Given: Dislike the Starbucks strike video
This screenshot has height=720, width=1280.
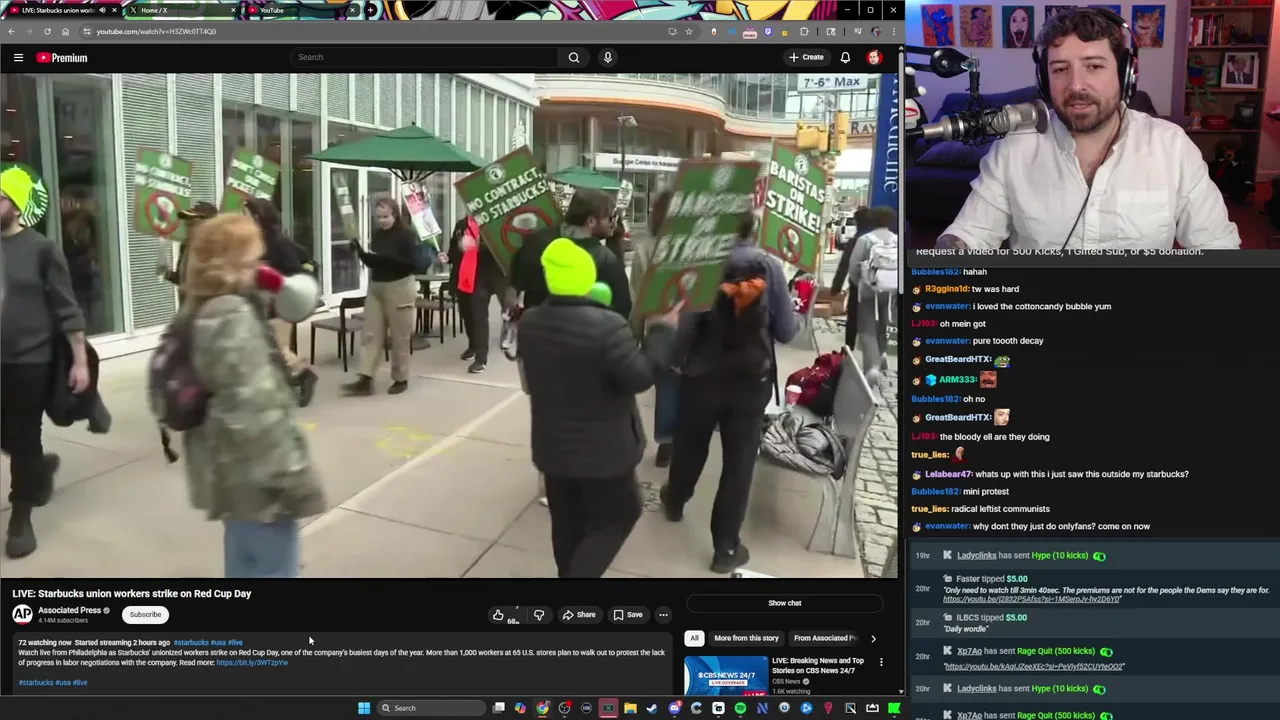Looking at the screenshot, I should 539,615.
